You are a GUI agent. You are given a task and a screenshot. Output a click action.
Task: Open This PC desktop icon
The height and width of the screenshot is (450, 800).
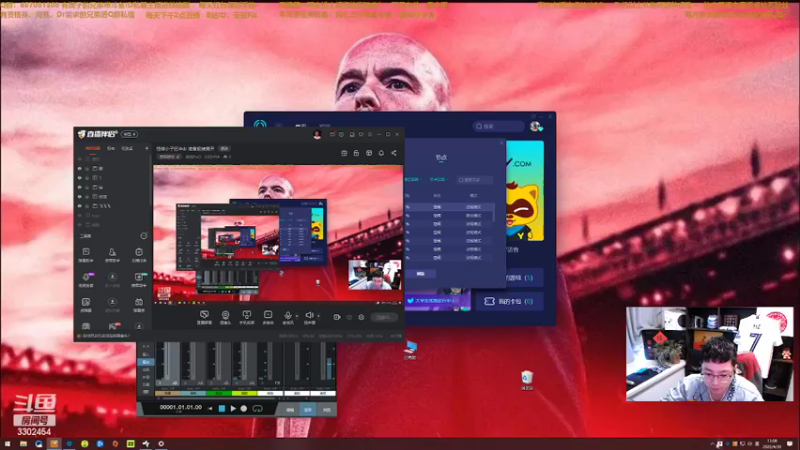pos(410,350)
